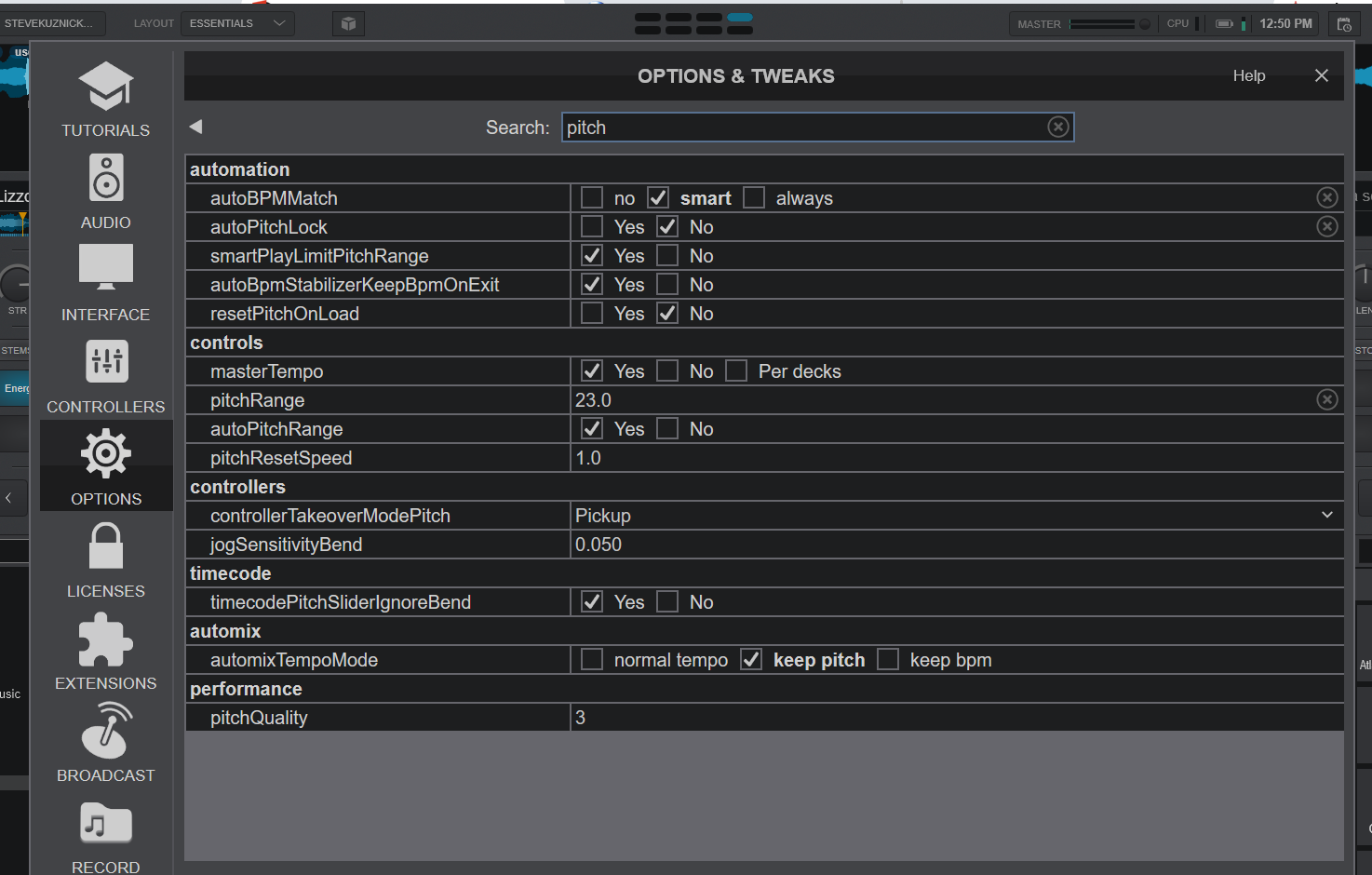Set autoBPMMatch to no

(x=592, y=197)
